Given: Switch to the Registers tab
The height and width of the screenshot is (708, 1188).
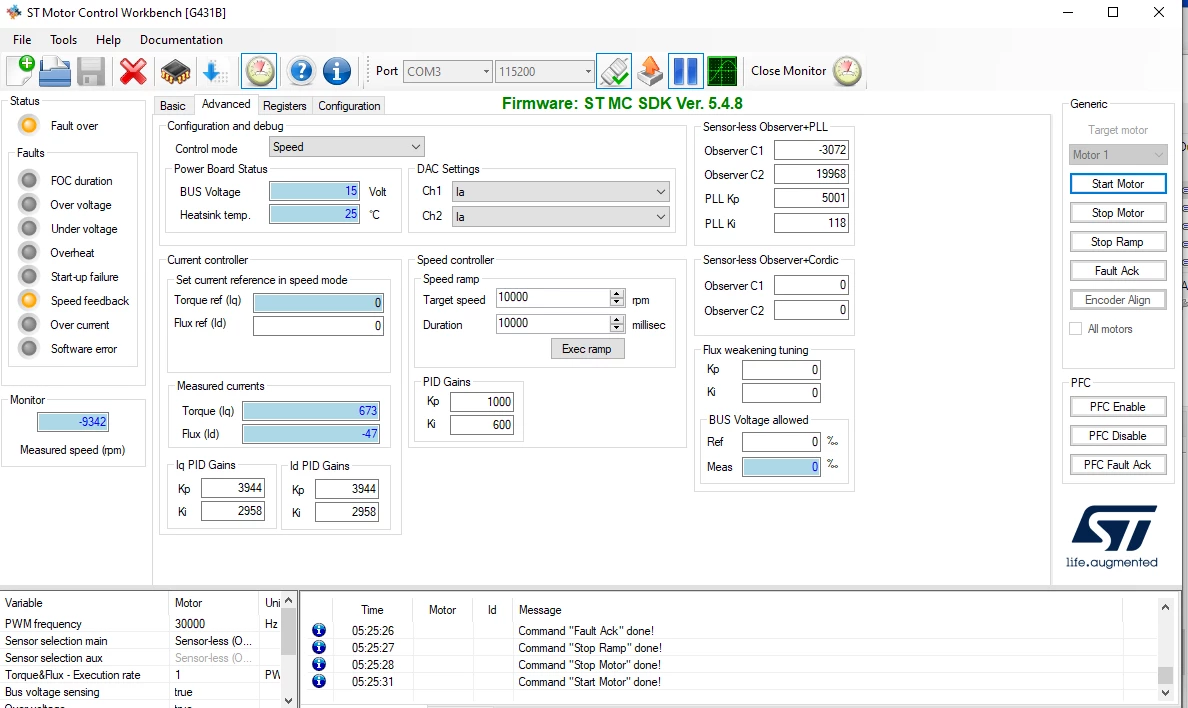Looking at the screenshot, I should pos(284,105).
